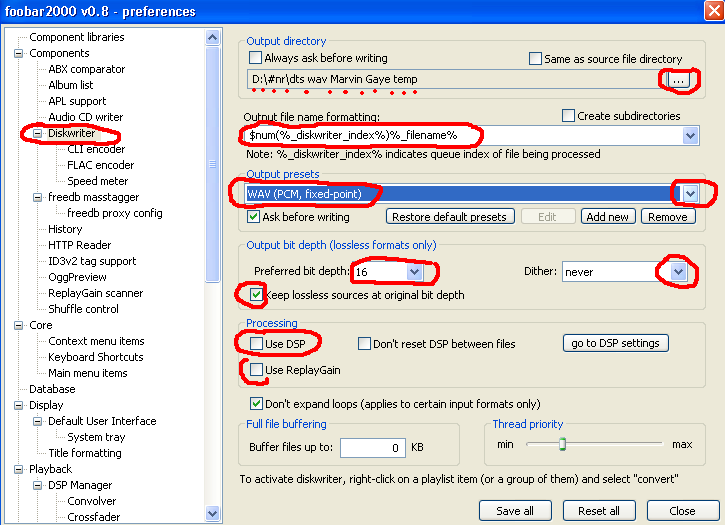Select ID3v2 tag support item
The height and width of the screenshot is (525, 725).
tap(92, 261)
